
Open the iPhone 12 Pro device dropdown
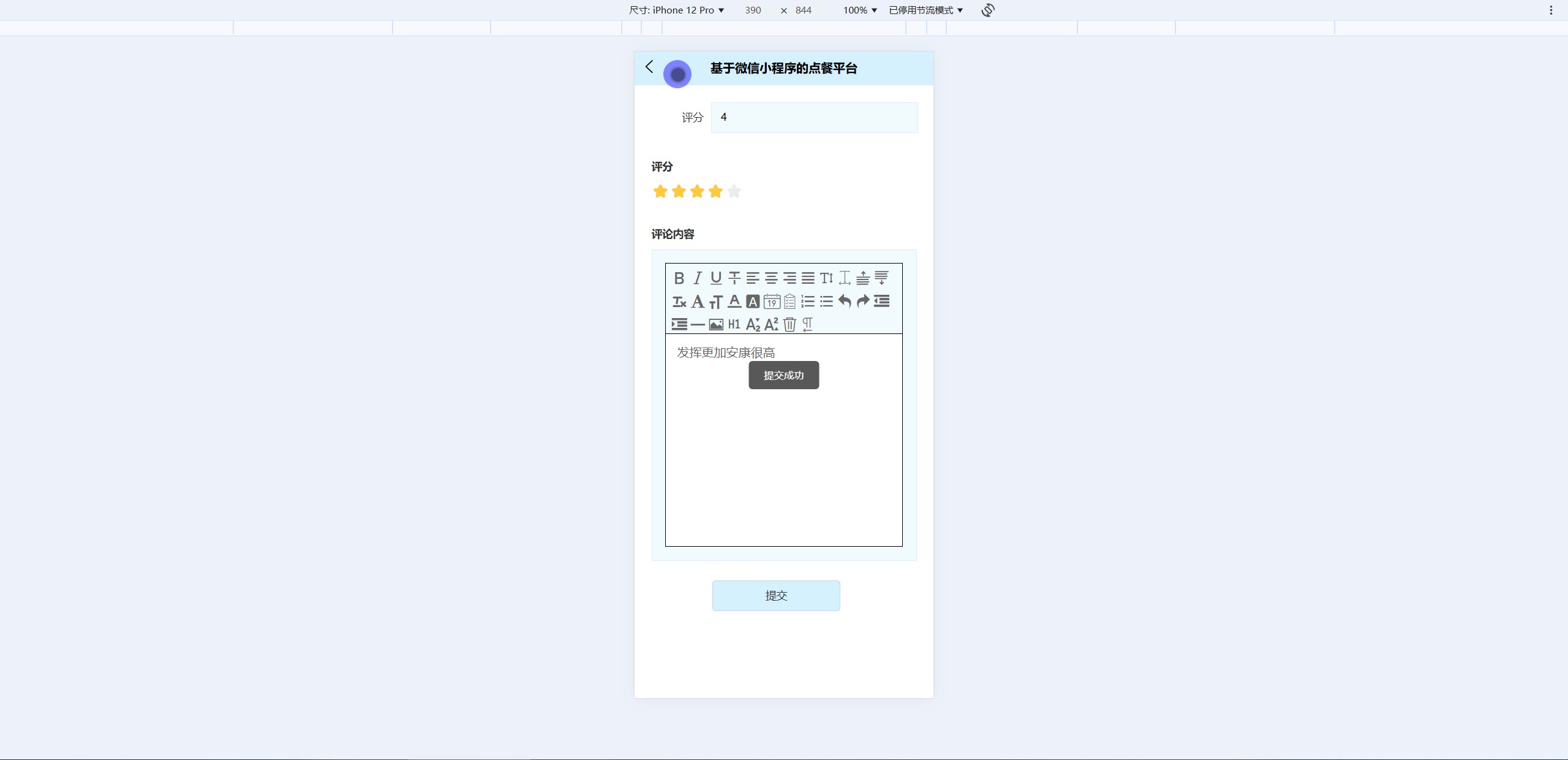[x=677, y=10]
